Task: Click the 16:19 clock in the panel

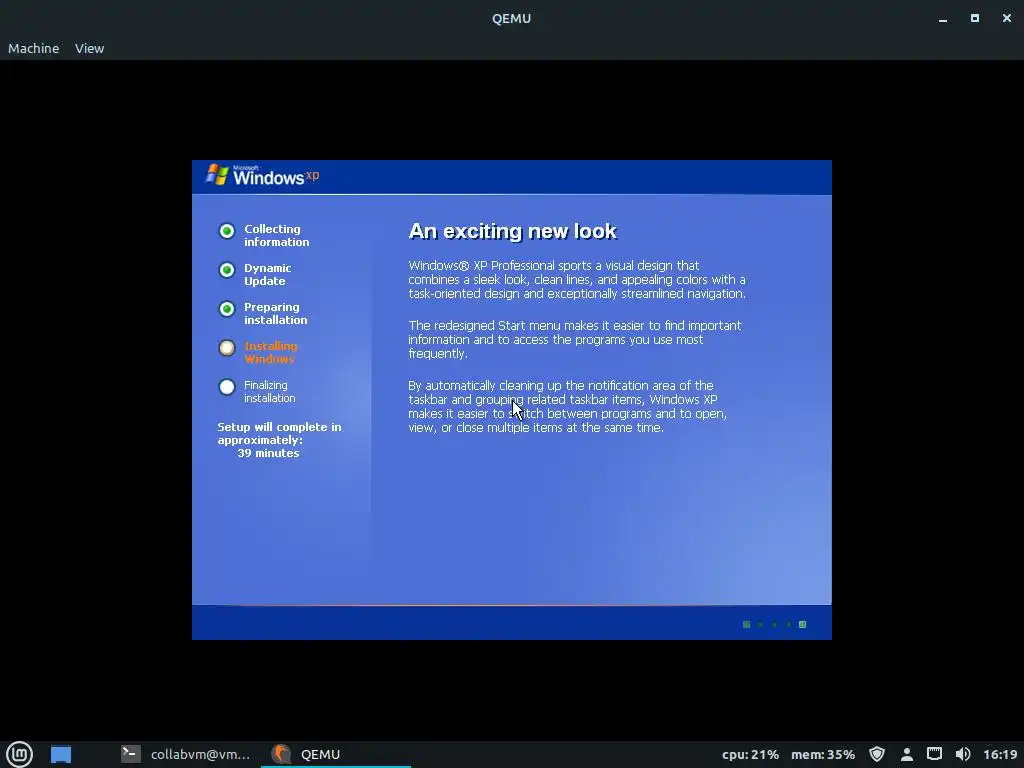Action: (1000, 754)
